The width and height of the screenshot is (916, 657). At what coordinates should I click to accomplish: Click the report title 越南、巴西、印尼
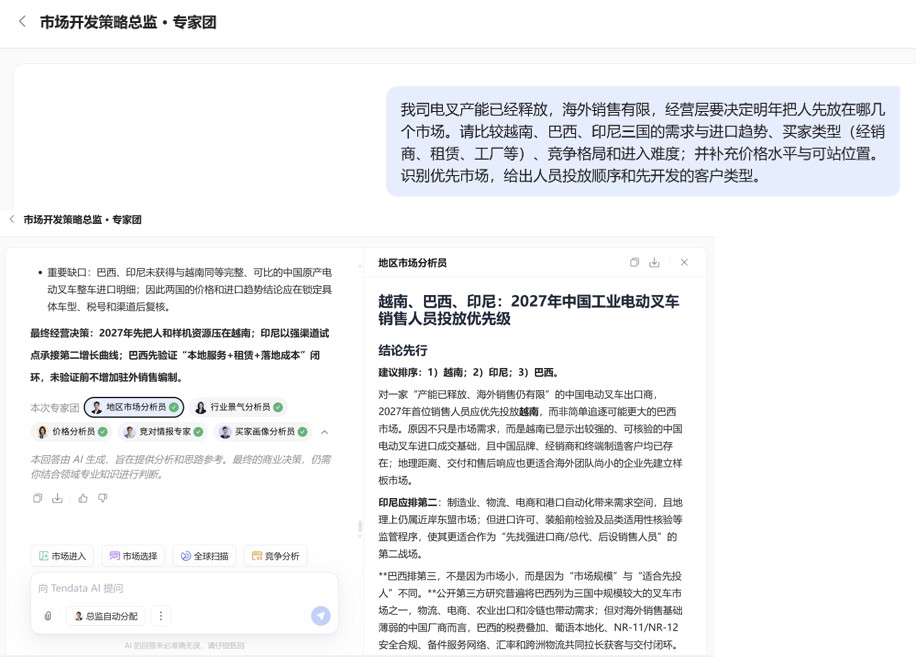pos(529,310)
